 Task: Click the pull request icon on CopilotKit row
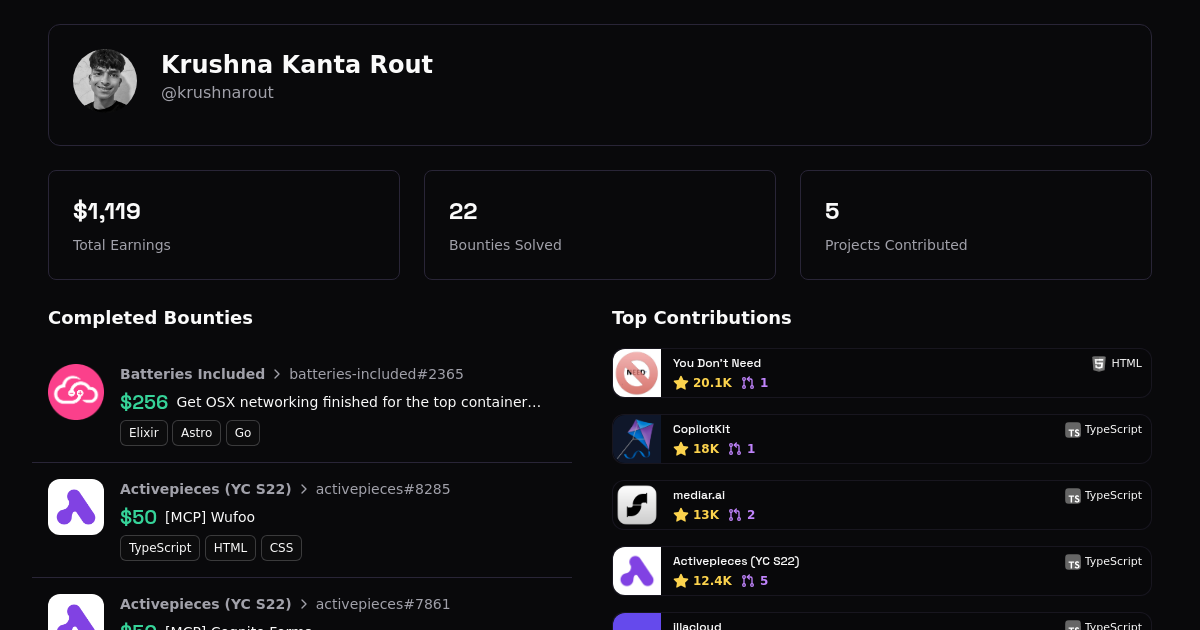click(x=735, y=449)
